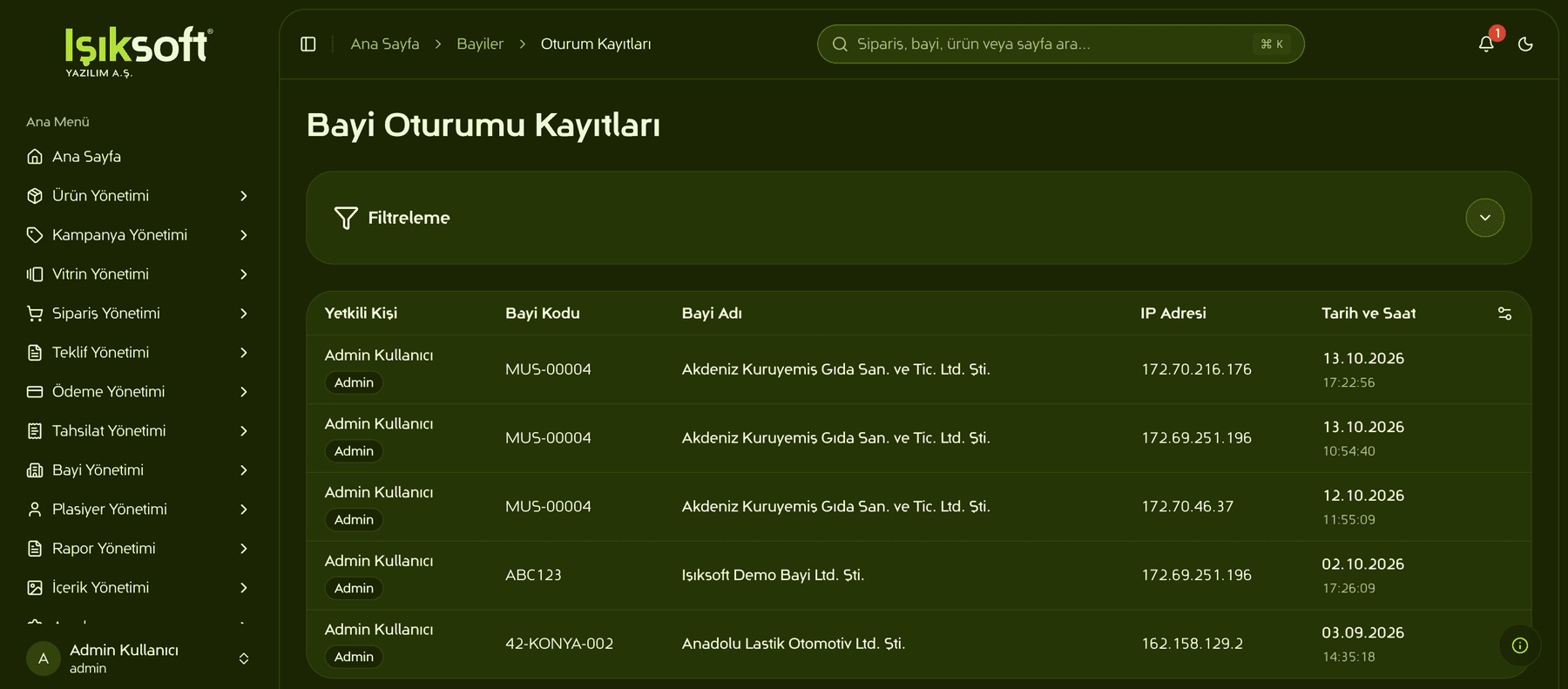Click the Oturum Kayıtları breadcrumb
Viewport: 1568px width, 689px height.
coord(596,44)
